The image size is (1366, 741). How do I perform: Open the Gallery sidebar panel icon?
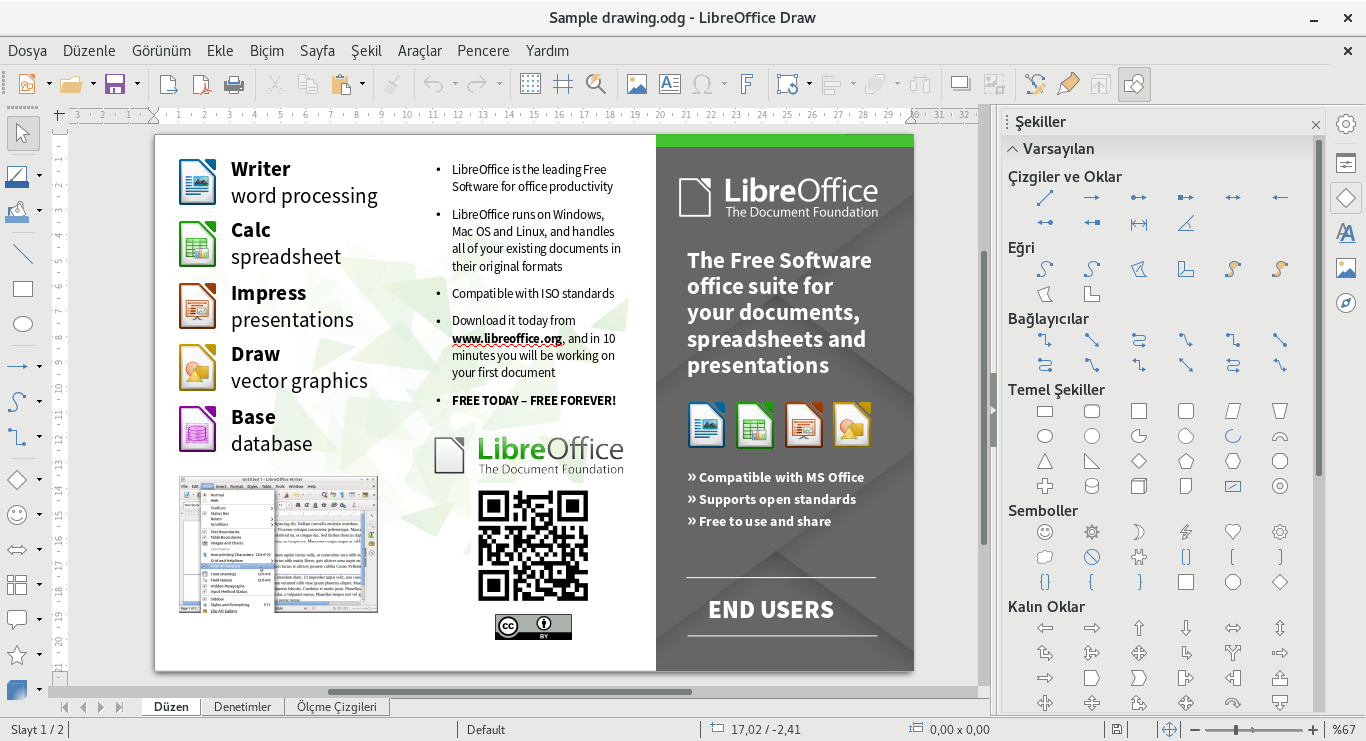coord(1346,267)
